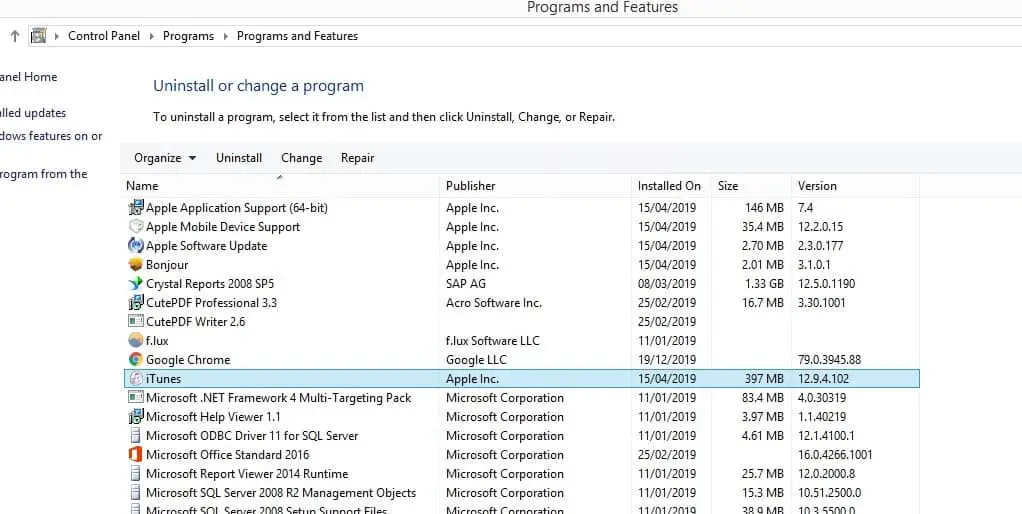
Task: Select the Bonjour entry
Action: point(167,264)
